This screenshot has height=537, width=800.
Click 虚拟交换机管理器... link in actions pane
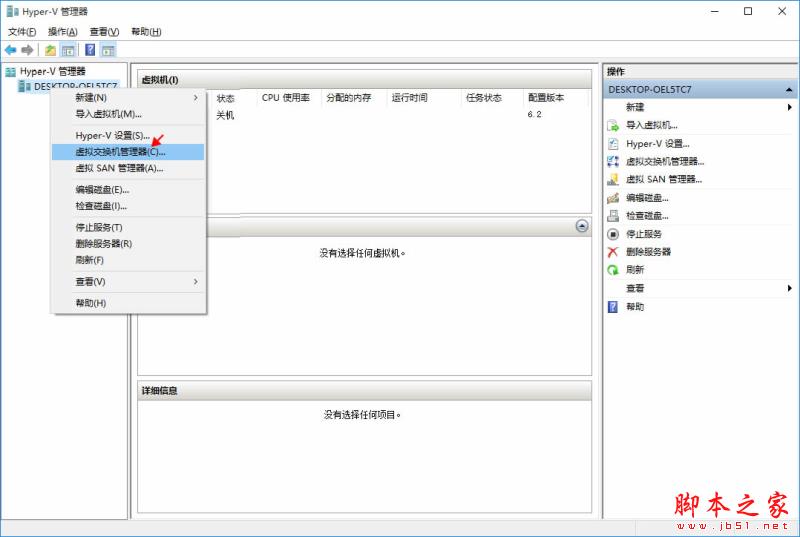[x=665, y=162]
